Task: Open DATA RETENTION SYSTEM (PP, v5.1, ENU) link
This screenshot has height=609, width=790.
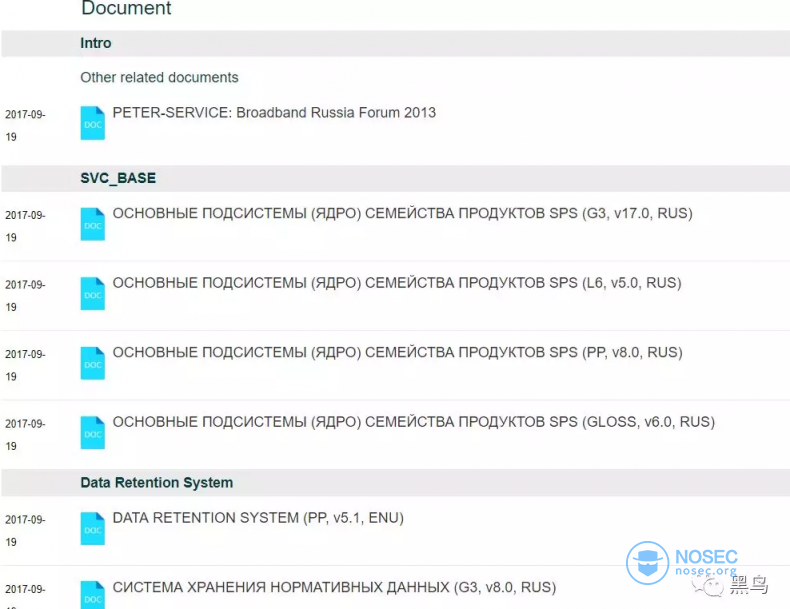Action: [x=258, y=518]
